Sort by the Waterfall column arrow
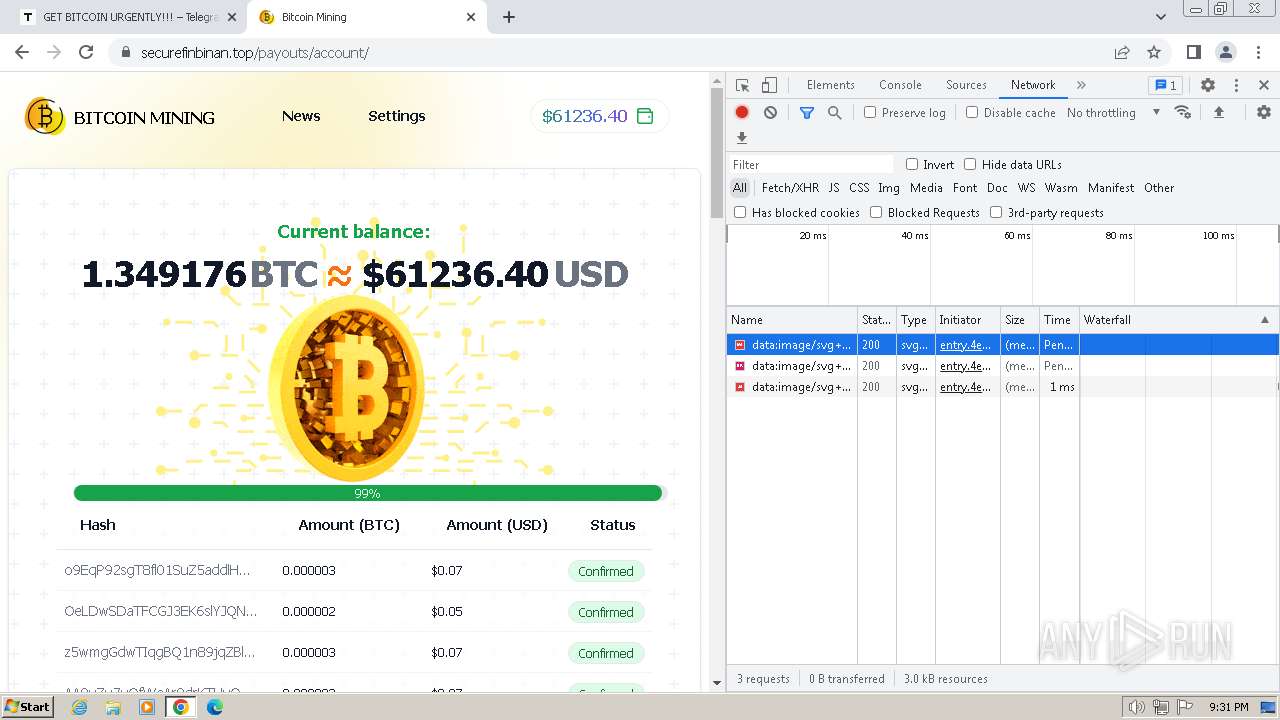The height and width of the screenshot is (720, 1280). (1264, 320)
